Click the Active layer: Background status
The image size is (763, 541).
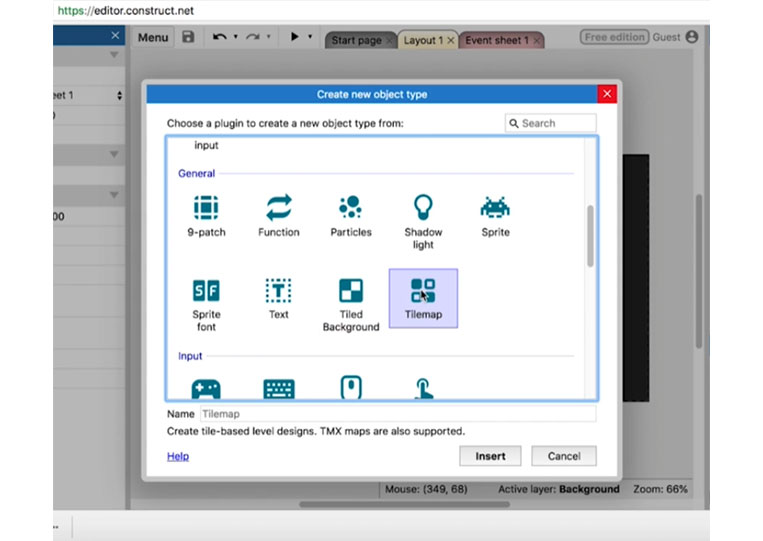559,489
